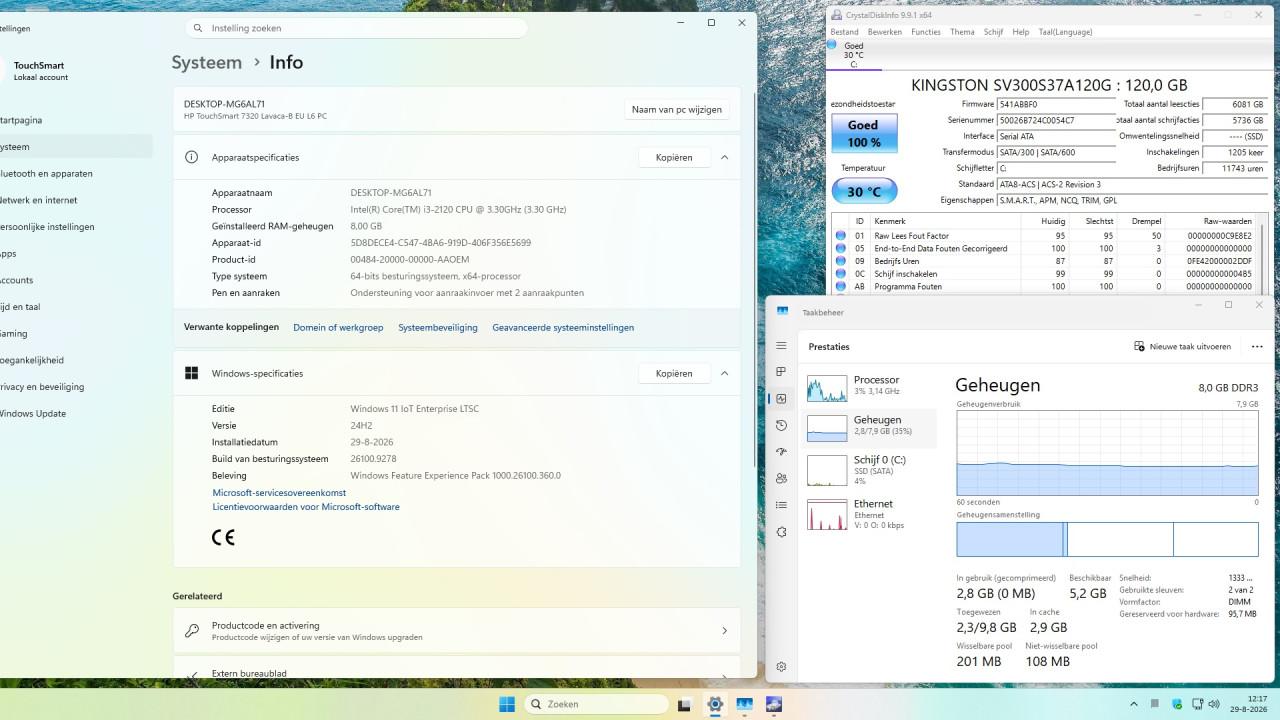Select Windows Update in Settings sidebar

click(76, 413)
